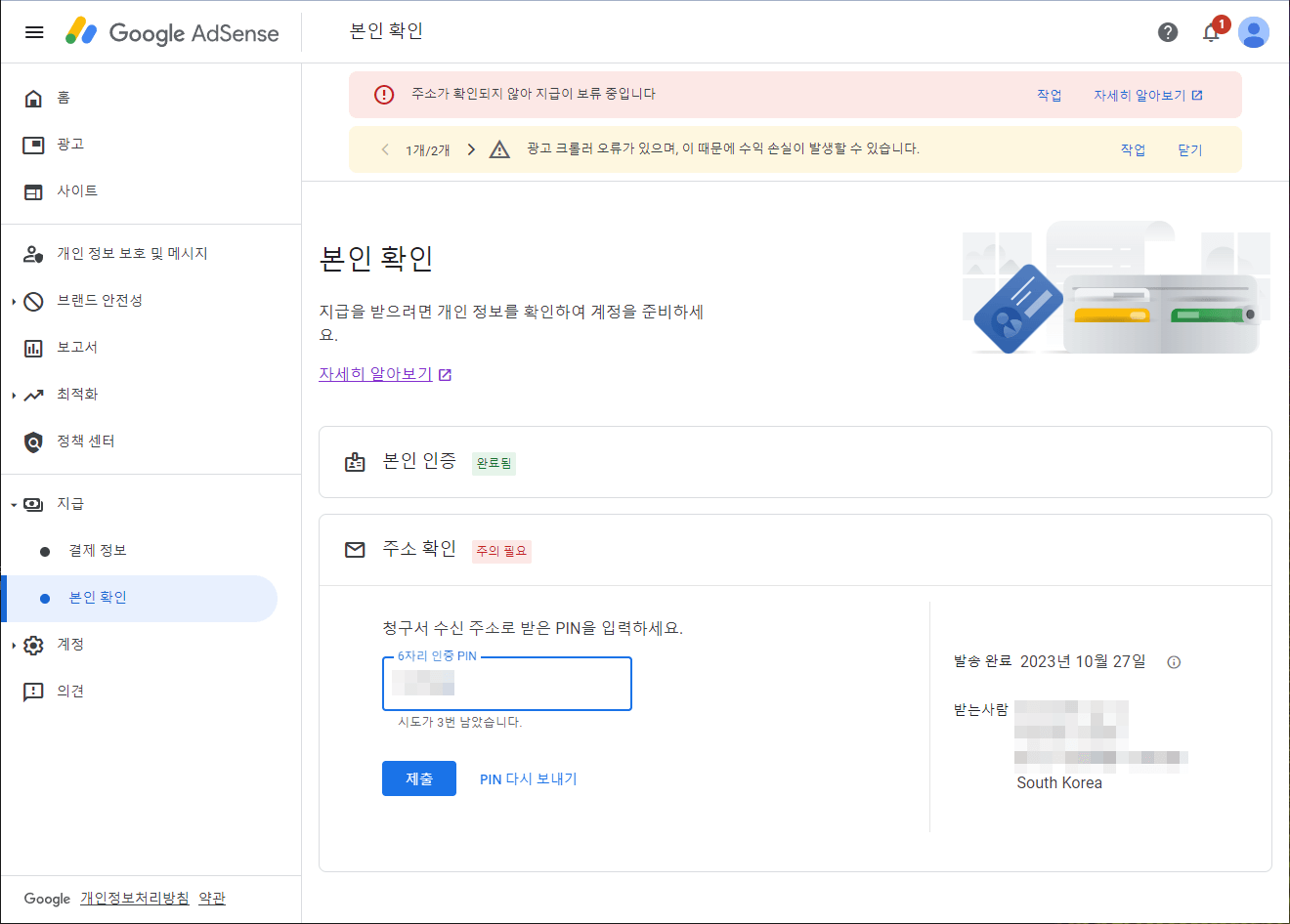
Task: Open 광고 using the ads icon
Action: pos(34,144)
